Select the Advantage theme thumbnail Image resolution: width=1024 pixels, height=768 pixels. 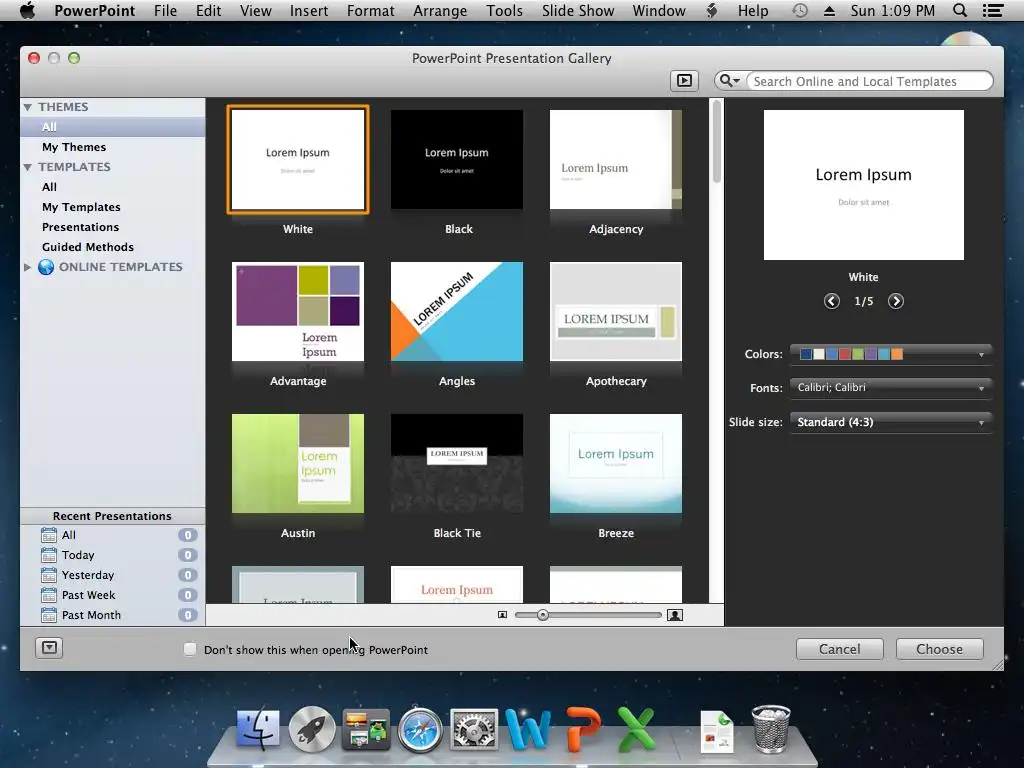(x=298, y=312)
